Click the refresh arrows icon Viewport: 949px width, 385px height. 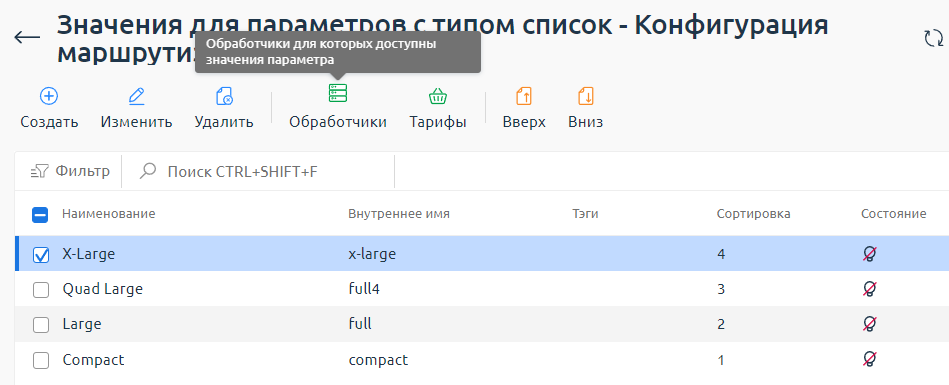(x=933, y=39)
